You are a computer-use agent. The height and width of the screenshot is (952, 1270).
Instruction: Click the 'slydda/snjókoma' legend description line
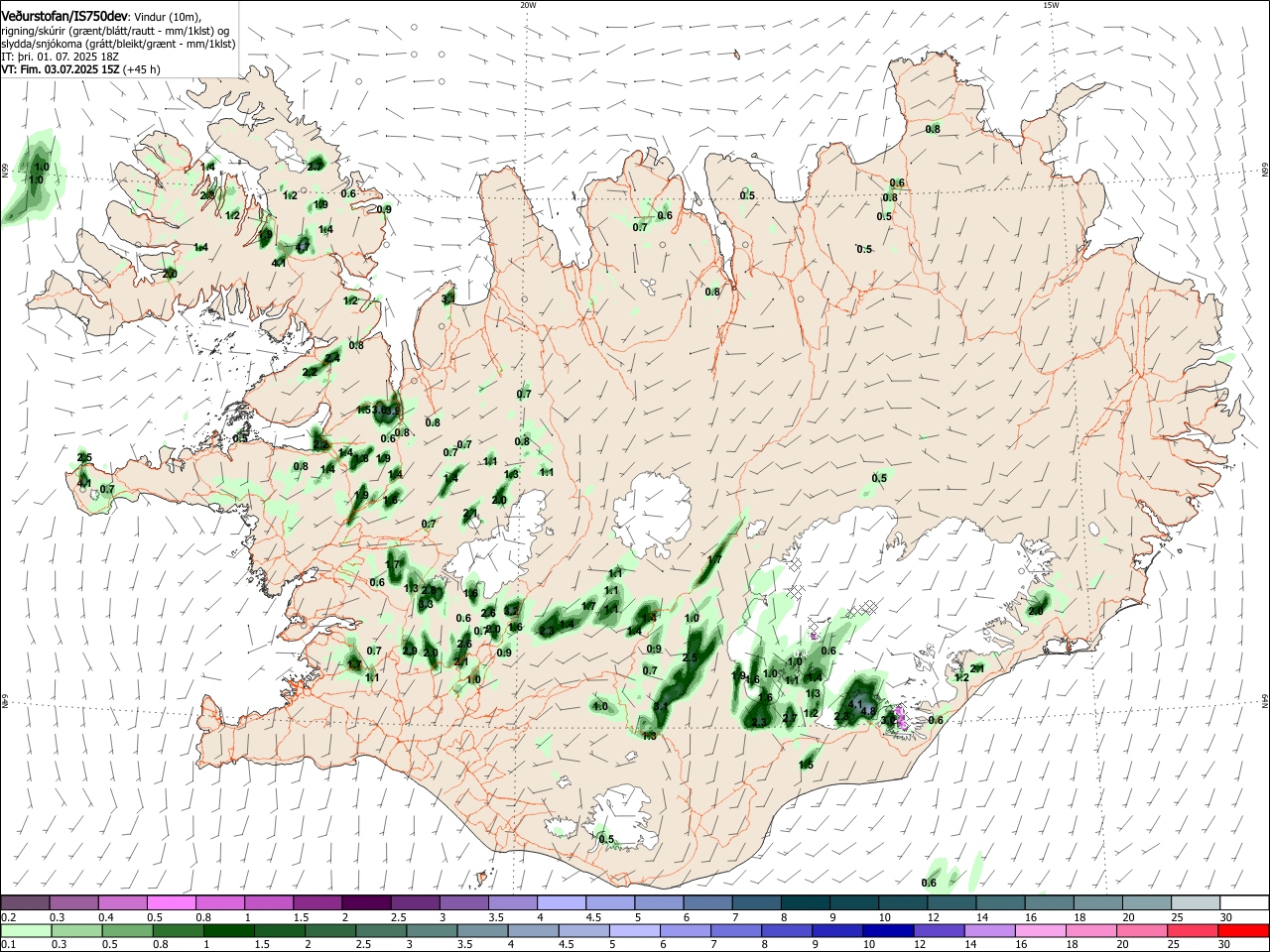[x=118, y=44]
